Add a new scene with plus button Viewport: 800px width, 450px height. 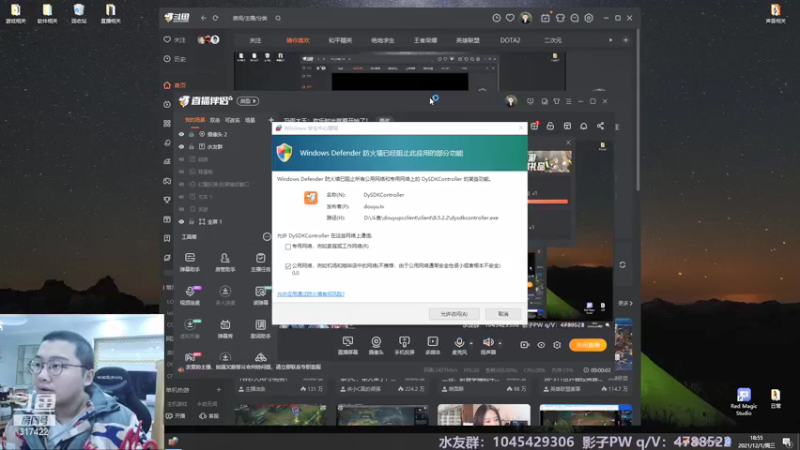pyautogui.click(x=271, y=120)
